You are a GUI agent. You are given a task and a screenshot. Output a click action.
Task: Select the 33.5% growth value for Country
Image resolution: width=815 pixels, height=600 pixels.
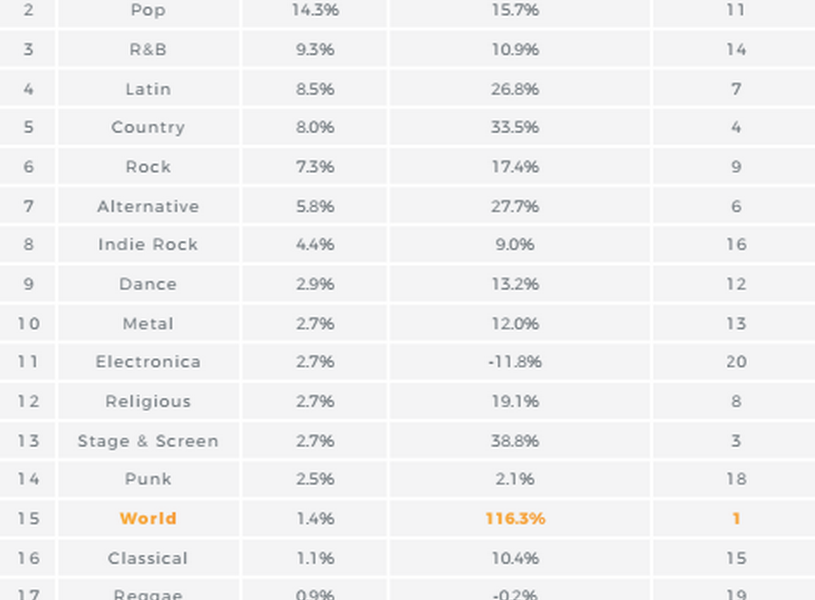click(x=515, y=128)
